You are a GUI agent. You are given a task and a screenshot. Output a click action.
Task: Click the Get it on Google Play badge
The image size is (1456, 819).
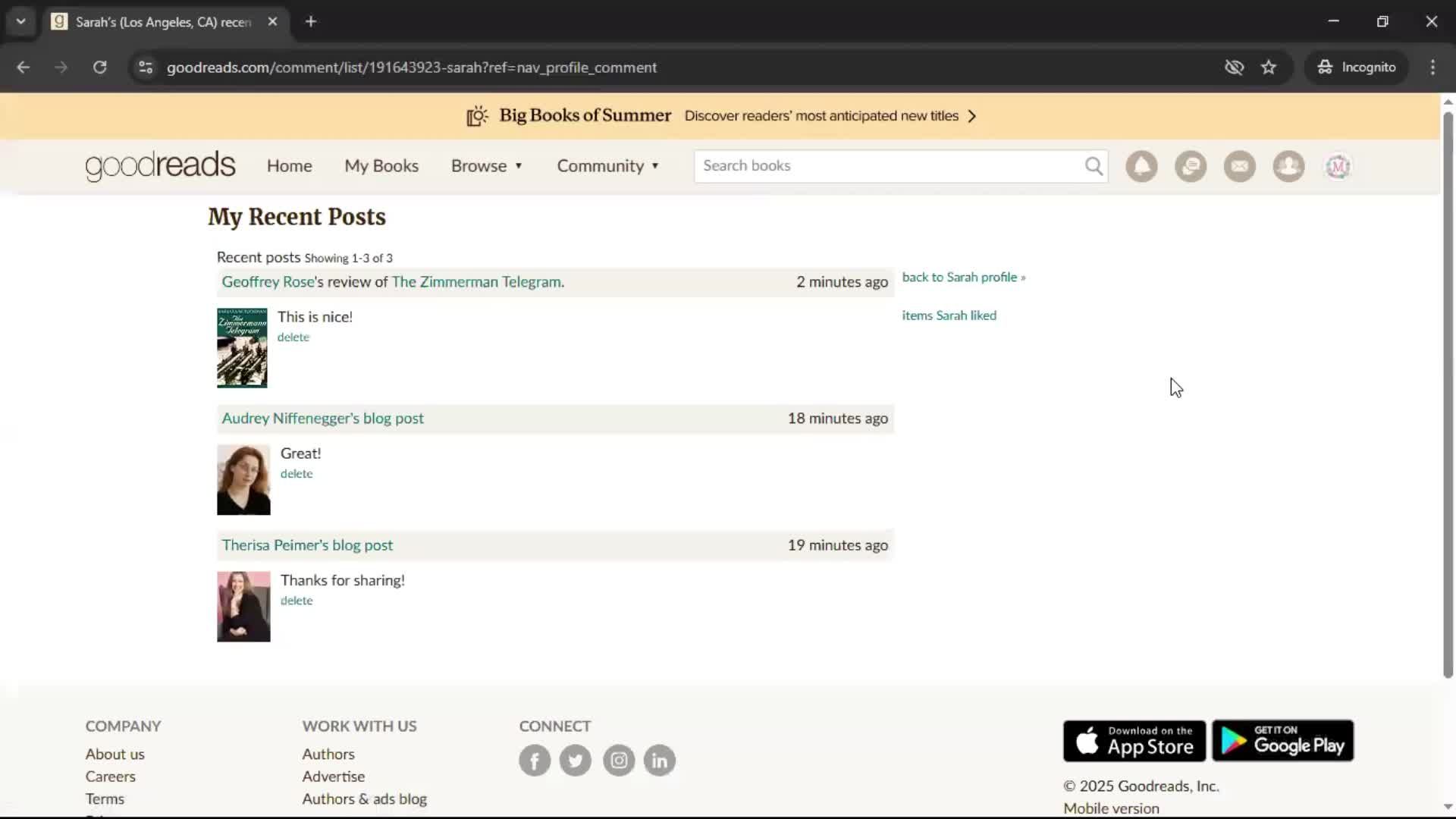pyautogui.click(x=1283, y=741)
